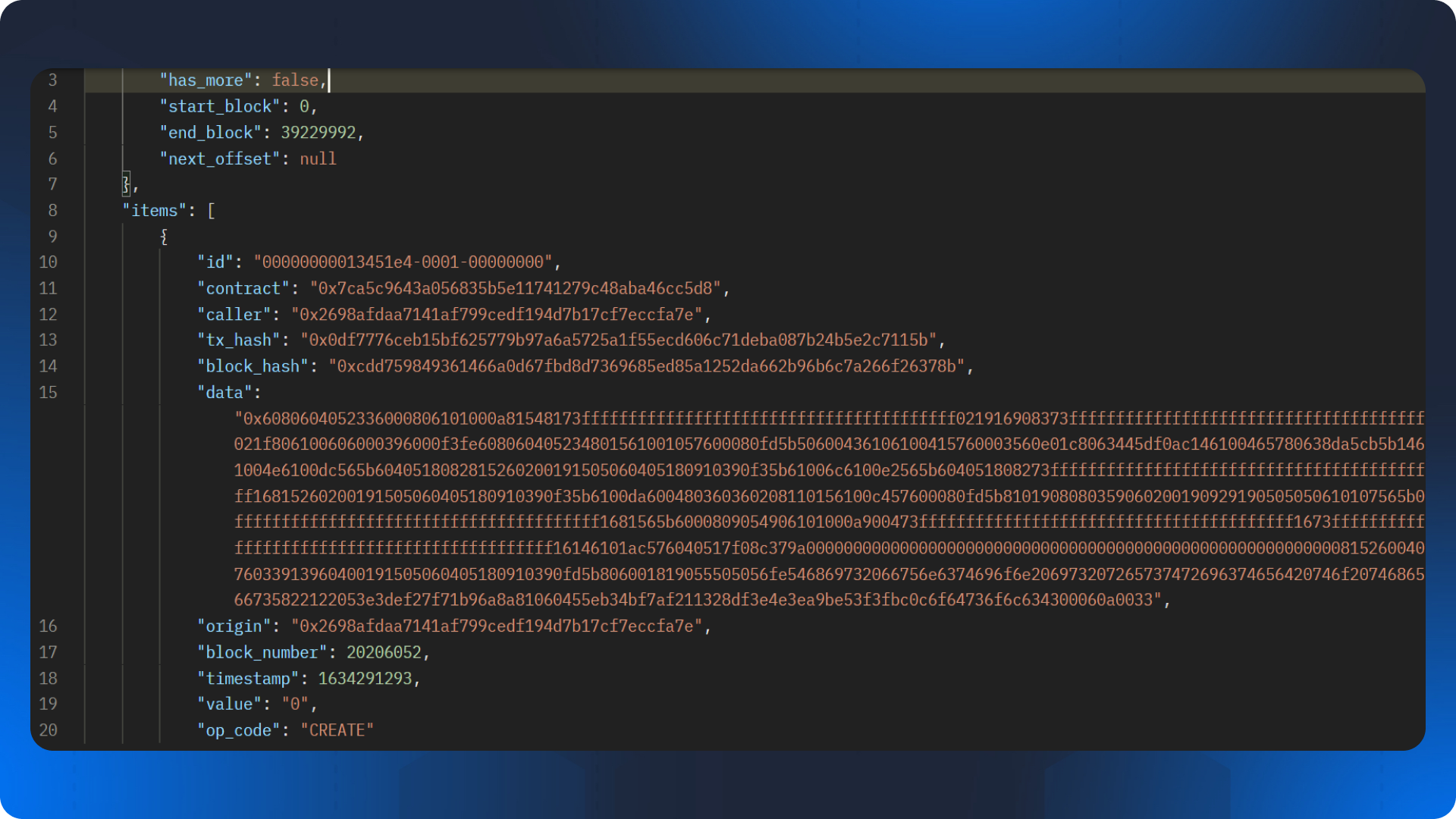The image size is (1456, 819).
Task: Click the first line of data hex
Action: pos(829,419)
